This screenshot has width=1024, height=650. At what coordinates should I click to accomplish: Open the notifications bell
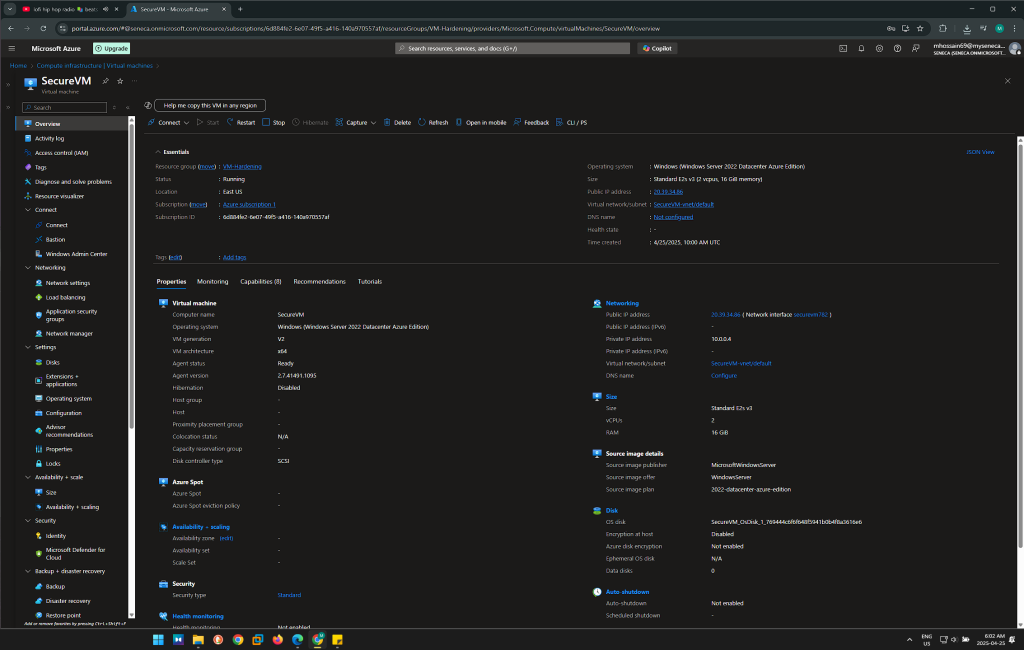pos(861,48)
